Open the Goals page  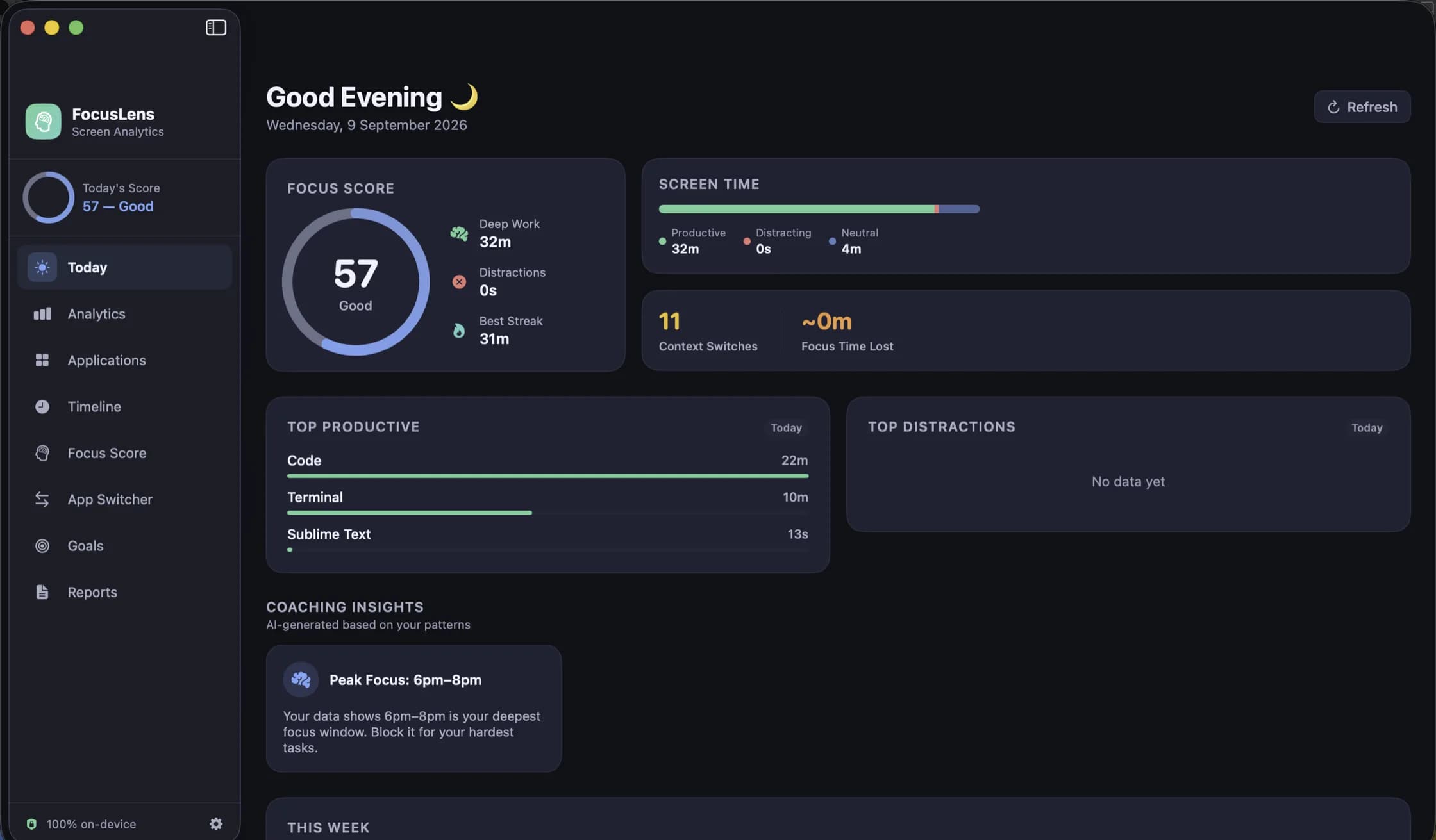tap(124, 546)
